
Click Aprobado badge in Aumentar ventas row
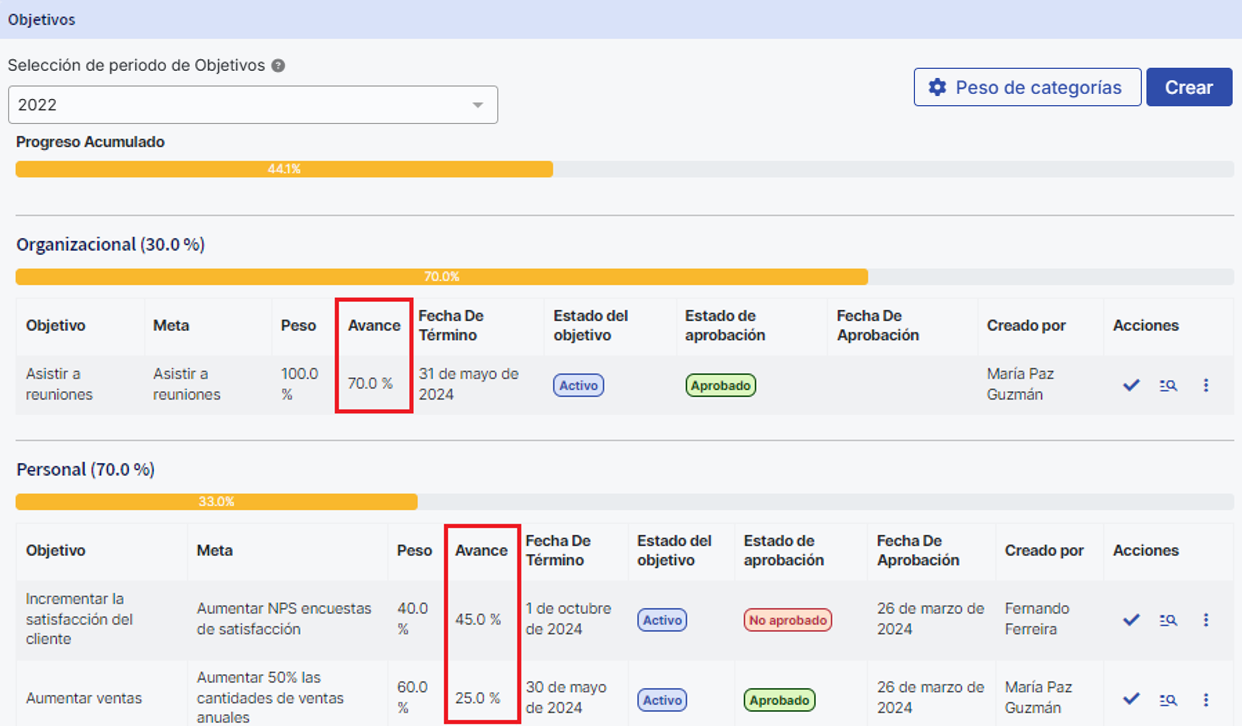(779, 700)
